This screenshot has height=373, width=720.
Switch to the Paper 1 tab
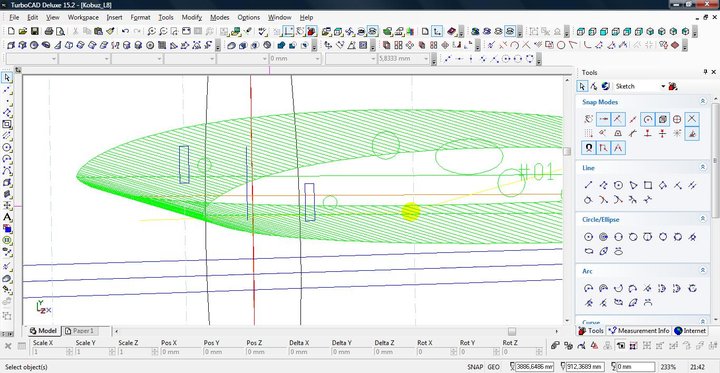pos(82,331)
